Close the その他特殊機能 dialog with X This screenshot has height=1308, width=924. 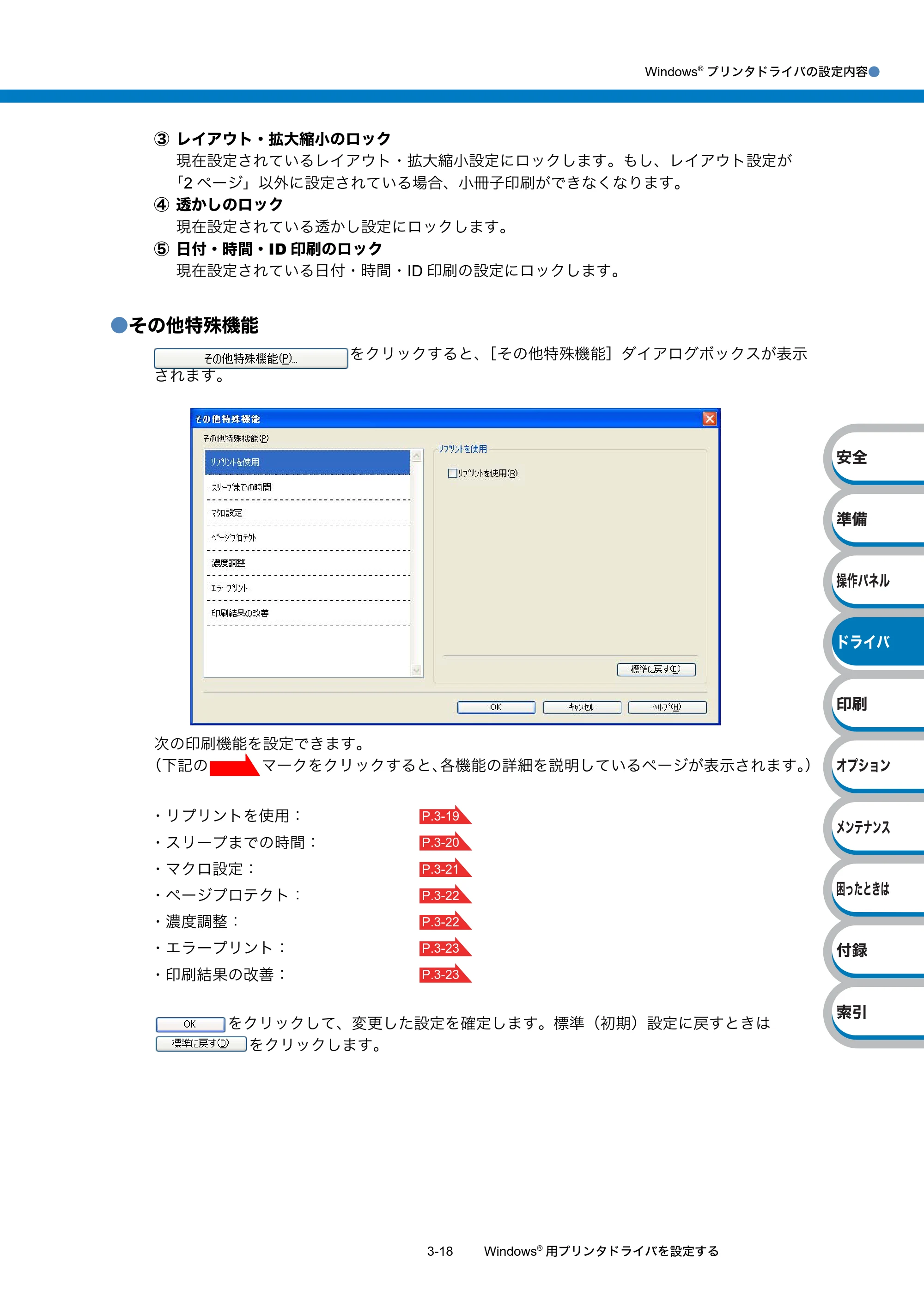(x=709, y=419)
